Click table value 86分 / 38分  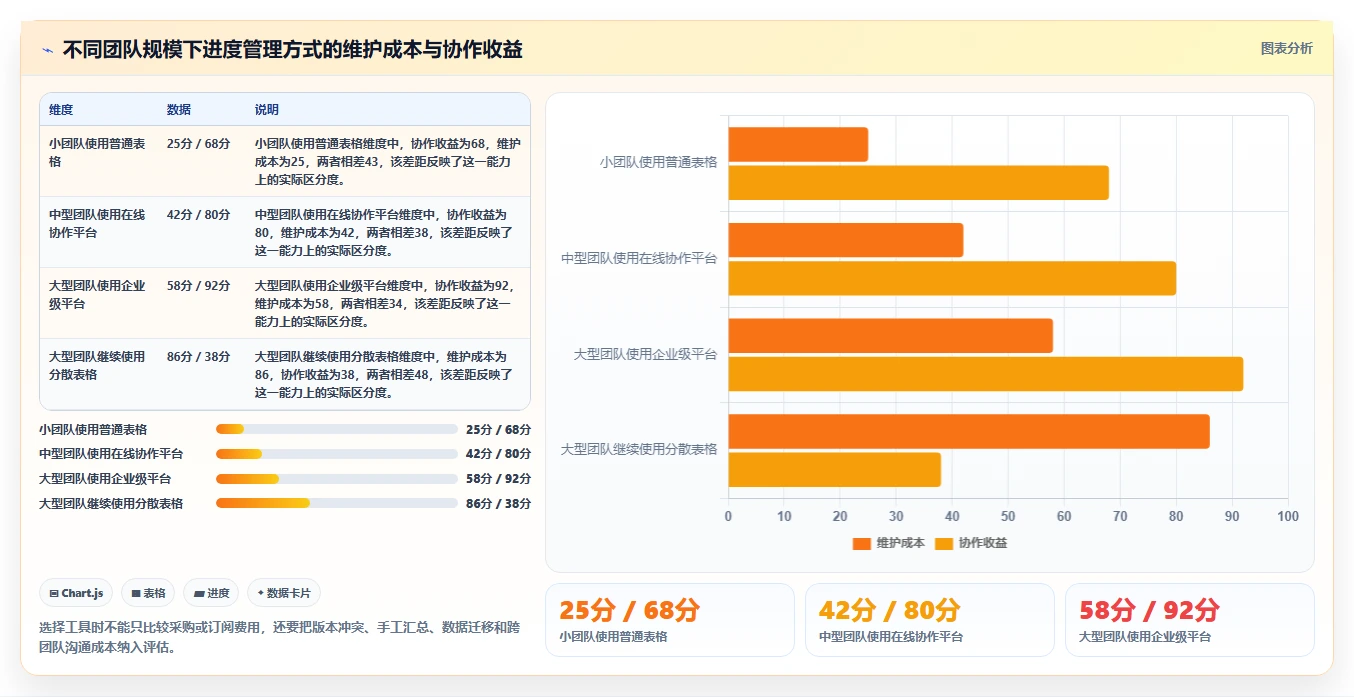[x=199, y=357]
